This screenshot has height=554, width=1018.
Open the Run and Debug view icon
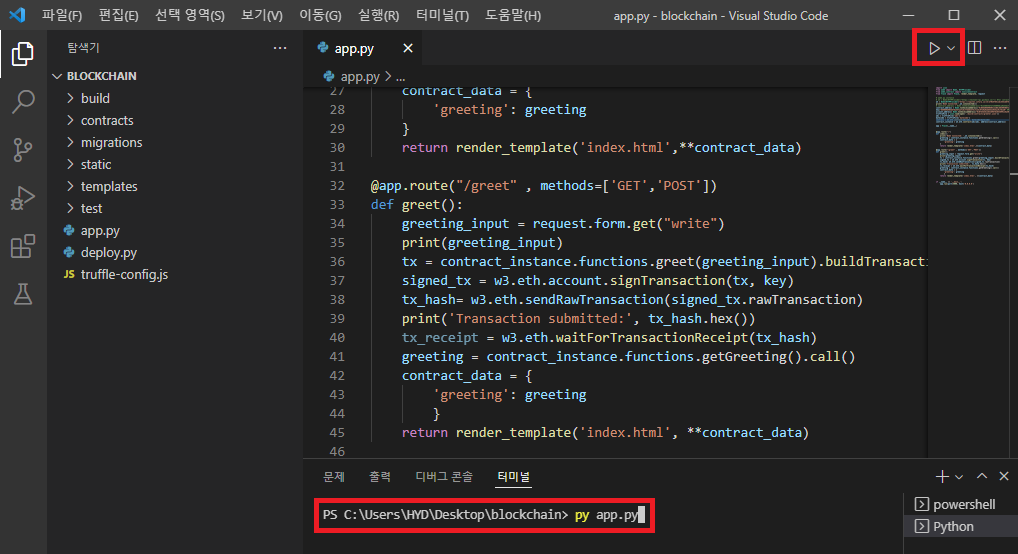[23, 198]
